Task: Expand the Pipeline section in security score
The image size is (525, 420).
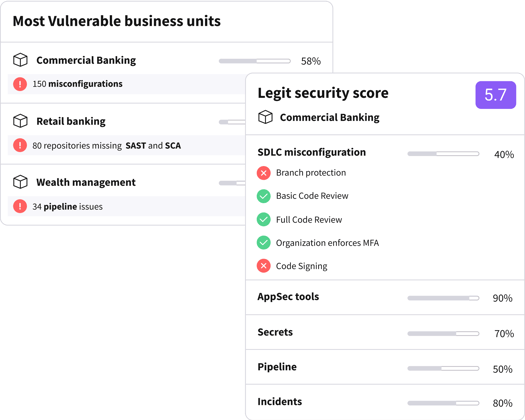Action: click(277, 367)
